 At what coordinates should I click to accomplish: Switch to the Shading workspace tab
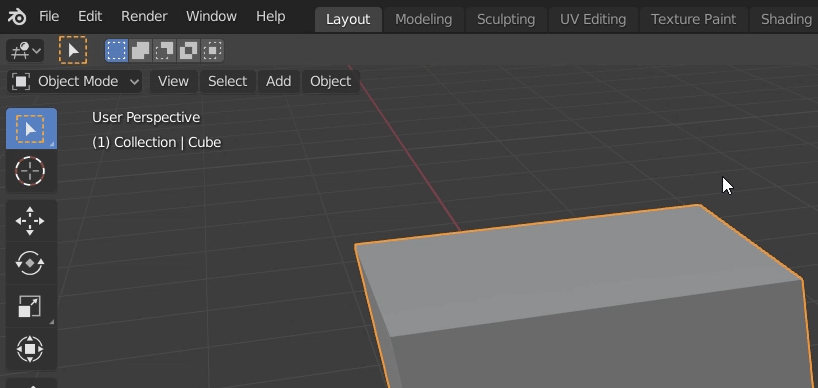coord(785,20)
